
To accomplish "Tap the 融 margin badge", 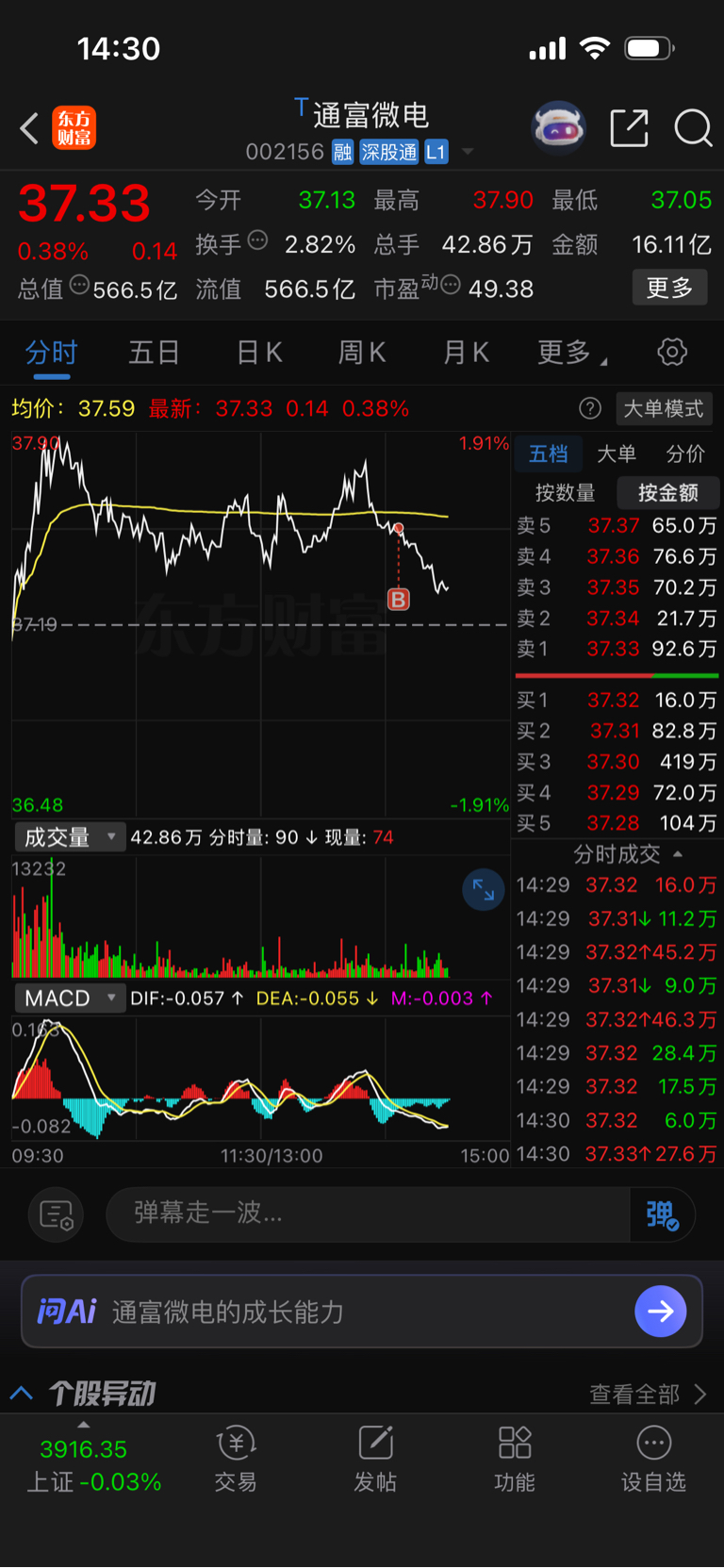I will 343,152.
